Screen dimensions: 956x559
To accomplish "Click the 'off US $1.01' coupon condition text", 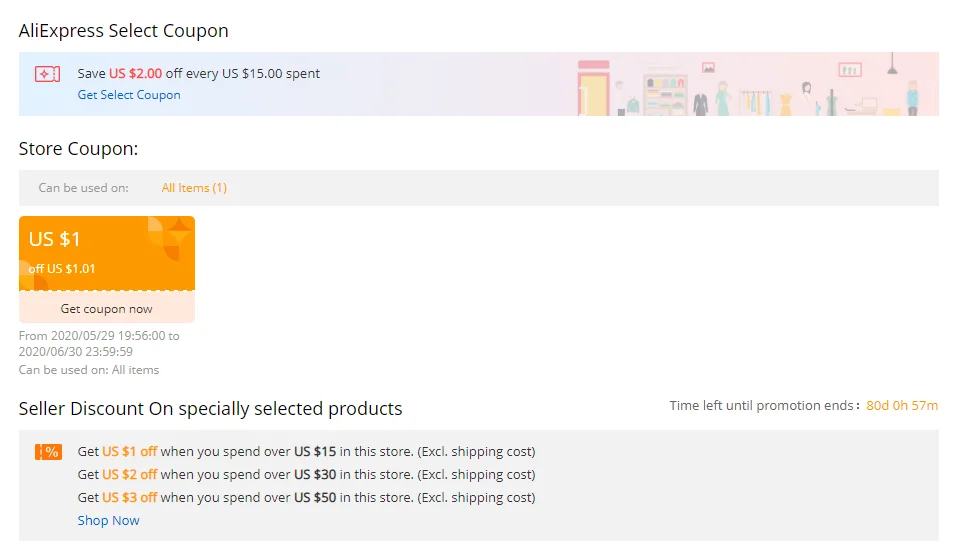I will (x=62, y=269).
